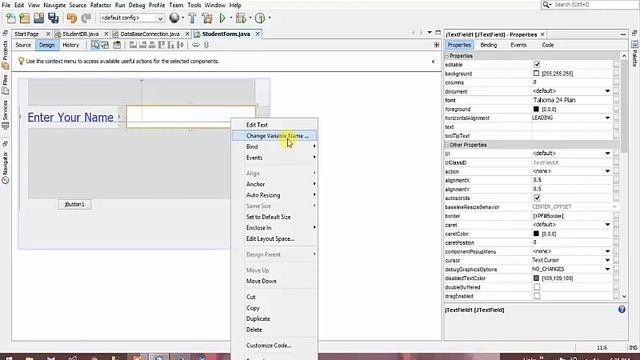The image size is (640, 360).
Task: Click the New File toolbar icon
Action: (11, 18)
